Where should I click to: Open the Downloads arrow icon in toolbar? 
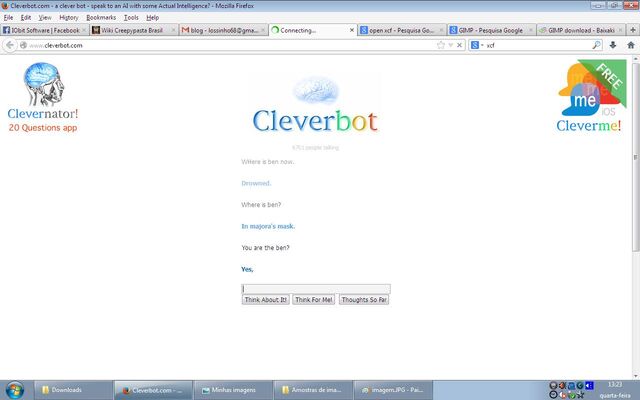613,45
